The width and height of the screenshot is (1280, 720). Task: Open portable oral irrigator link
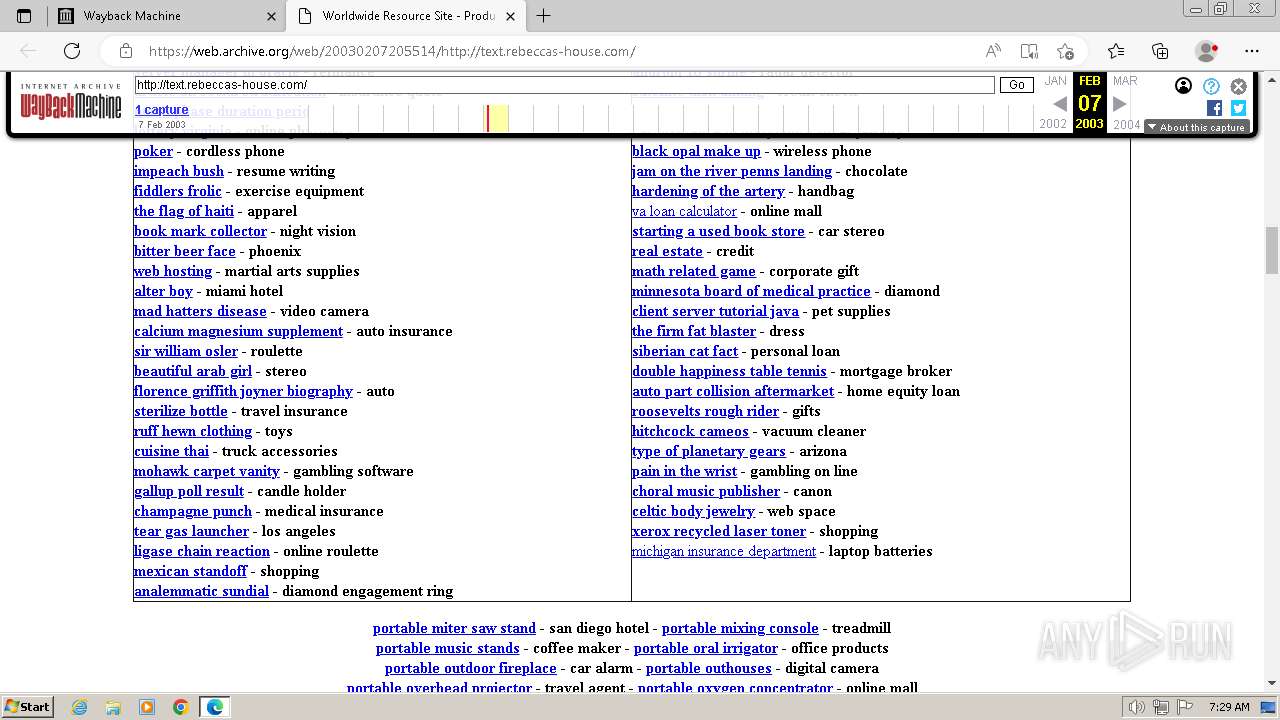(706, 648)
